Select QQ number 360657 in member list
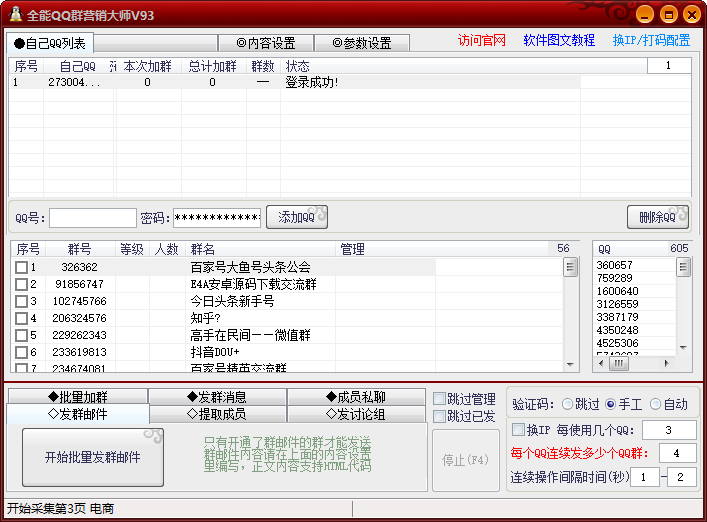707x522 pixels. 614,265
